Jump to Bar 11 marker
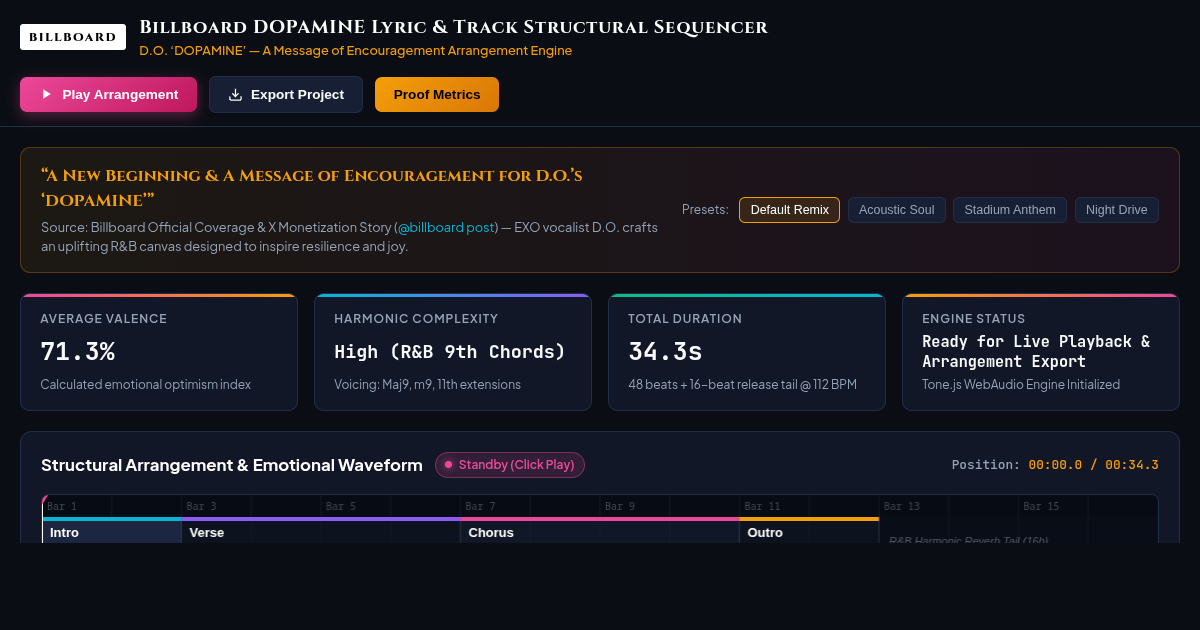This screenshot has height=630, width=1200. tap(762, 506)
